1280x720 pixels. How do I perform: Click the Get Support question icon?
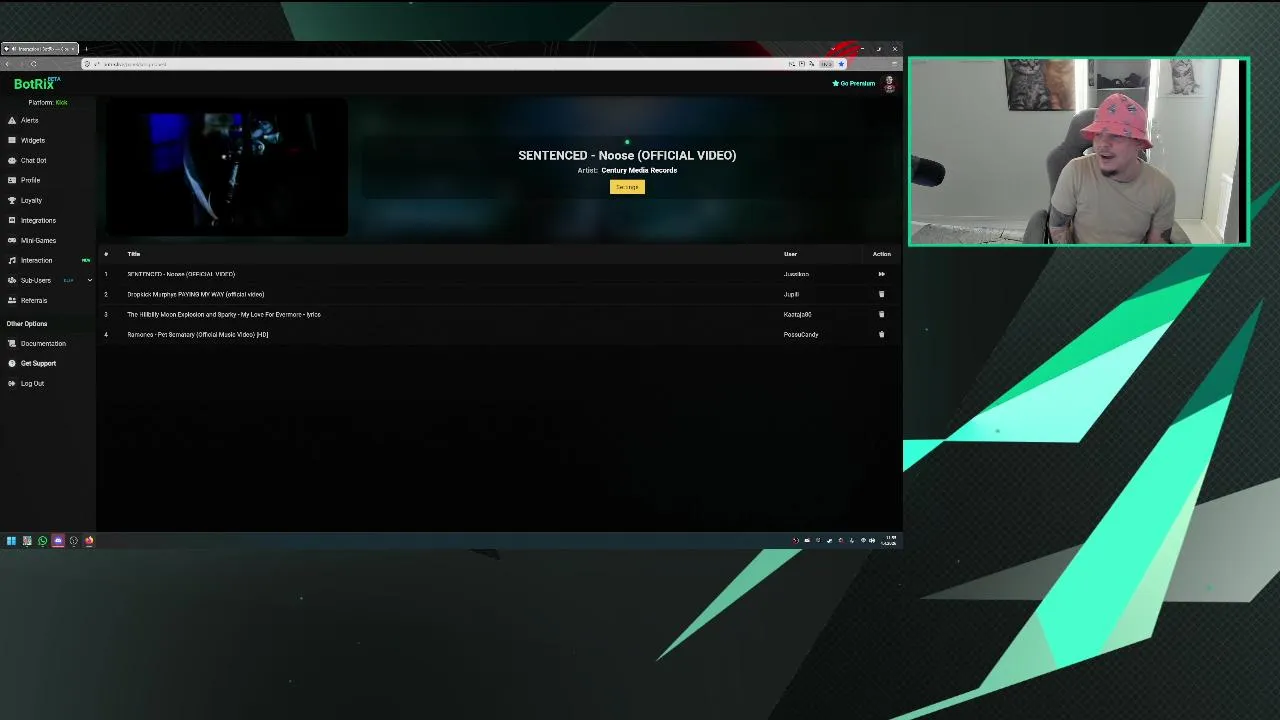(12, 363)
